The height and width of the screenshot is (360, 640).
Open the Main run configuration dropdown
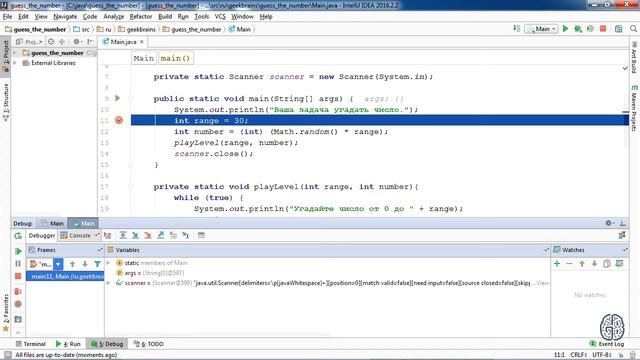541,29
